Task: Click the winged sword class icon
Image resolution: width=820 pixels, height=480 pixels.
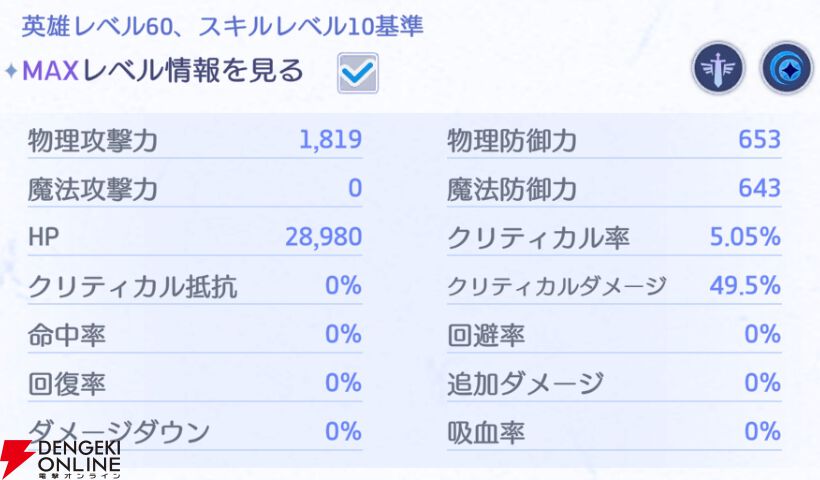Action: click(x=719, y=68)
